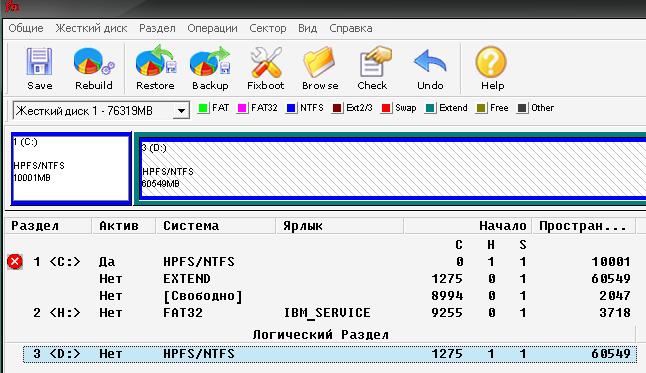This screenshot has height=373, width=646.
Task: Expand the Жесткий диск 1 - 76319MB dropdown
Action: pos(180,110)
